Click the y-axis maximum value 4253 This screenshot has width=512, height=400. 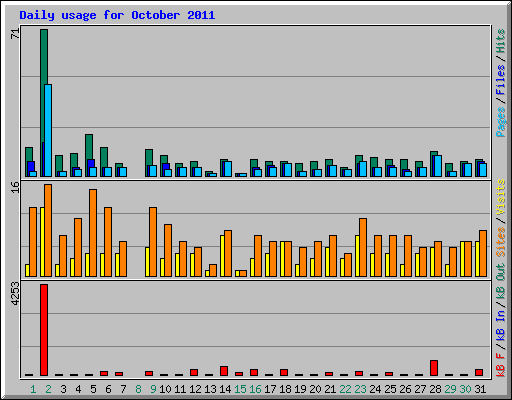[15, 294]
